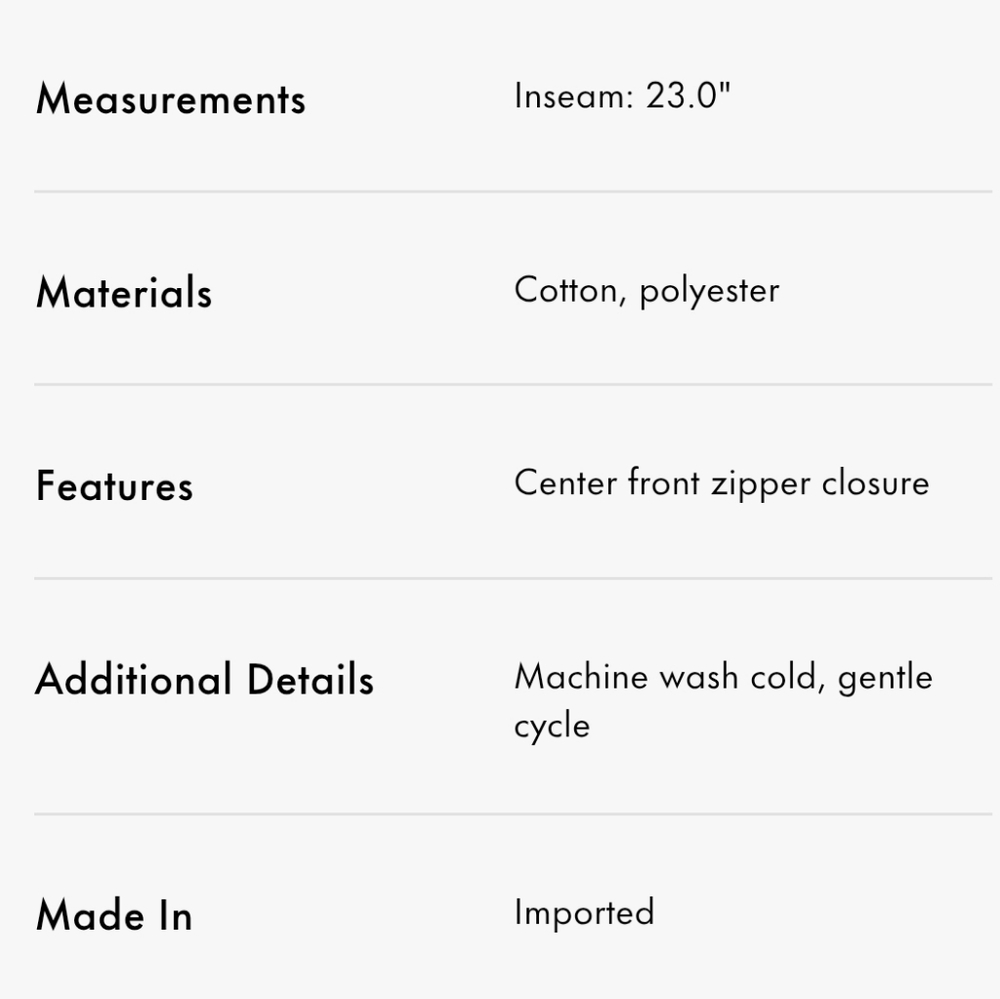
Task: Select the Made In heading
Action: pos(114,915)
